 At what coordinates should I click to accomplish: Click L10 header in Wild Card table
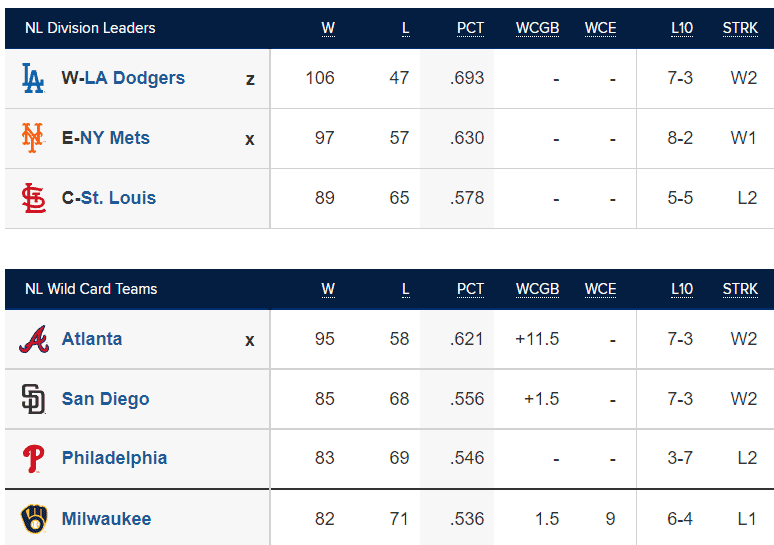point(682,289)
